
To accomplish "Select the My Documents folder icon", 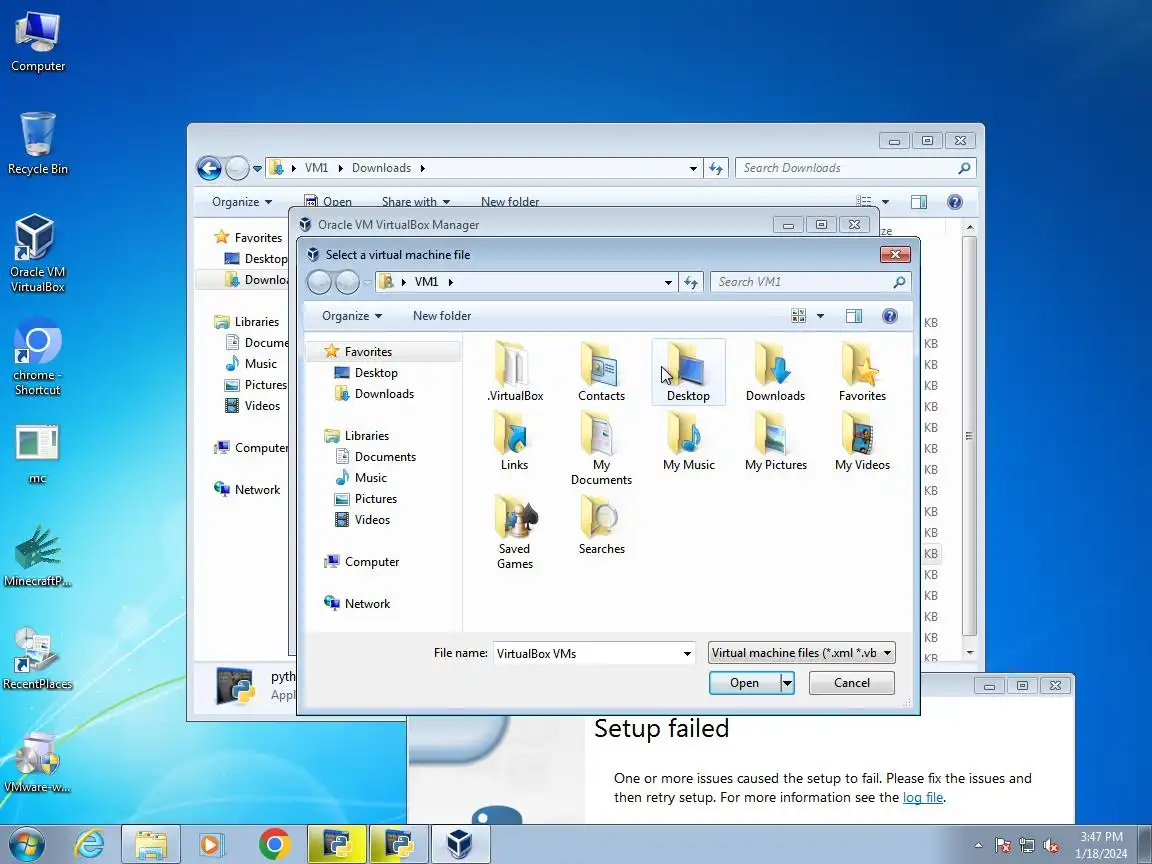I will click(x=601, y=448).
